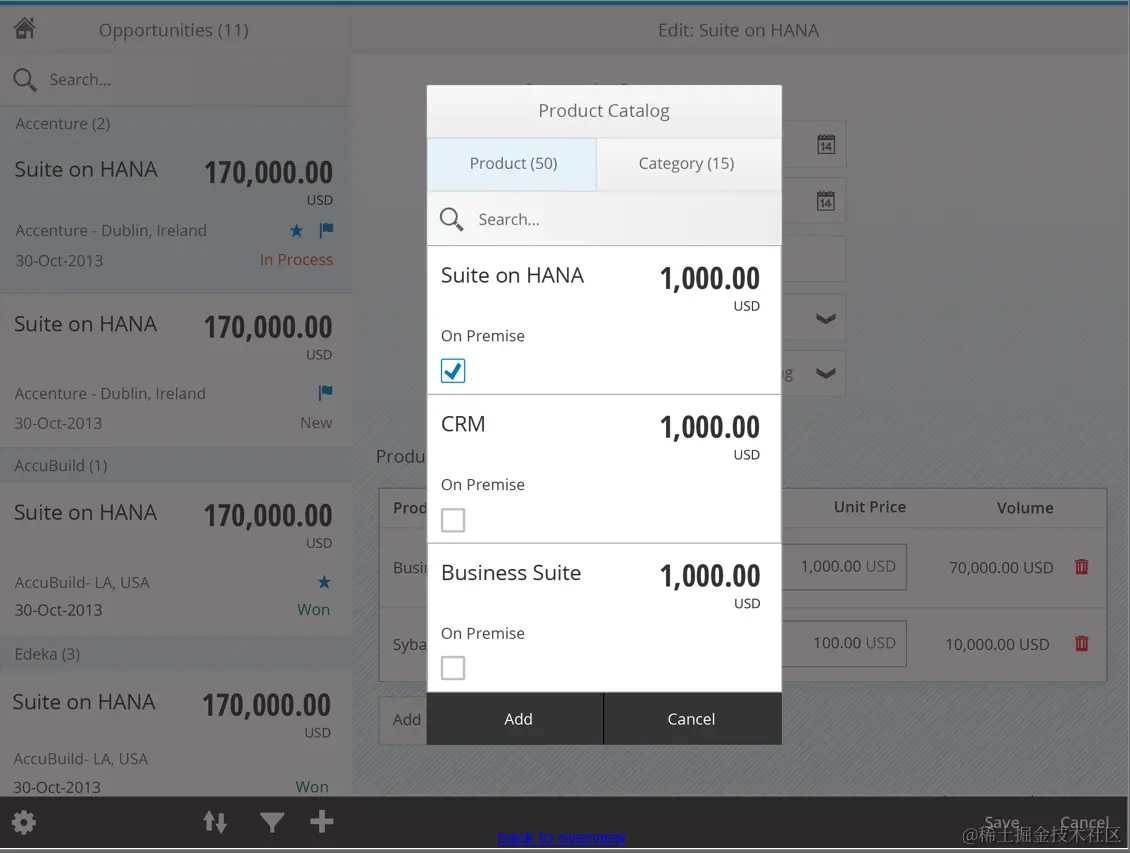The width and height of the screenshot is (1130, 853).
Task: Open the sort arrows in footer
Action: pyautogui.click(x=215, y=822)
